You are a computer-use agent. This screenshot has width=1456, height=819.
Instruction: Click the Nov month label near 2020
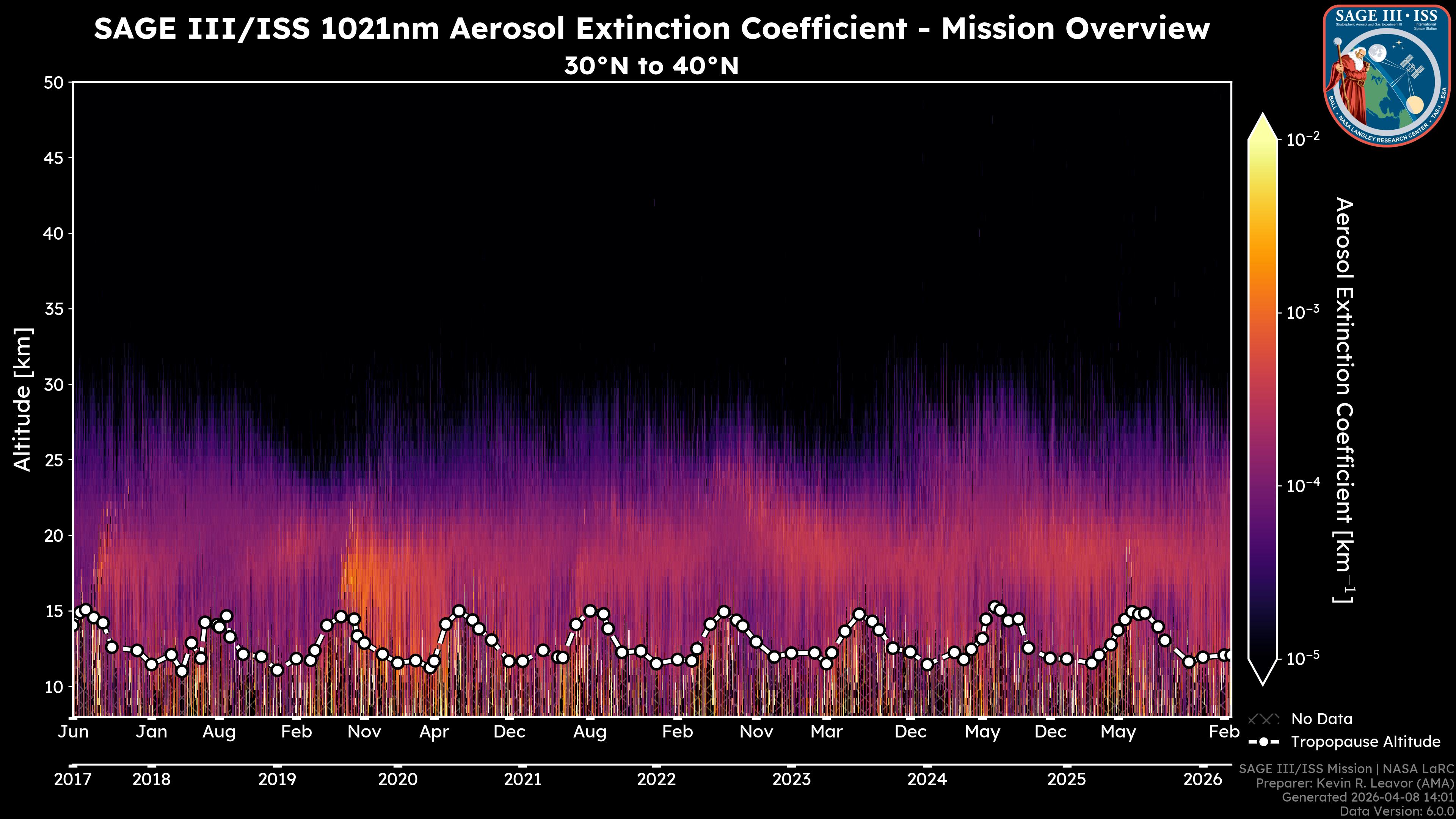[x=364, y=731]
